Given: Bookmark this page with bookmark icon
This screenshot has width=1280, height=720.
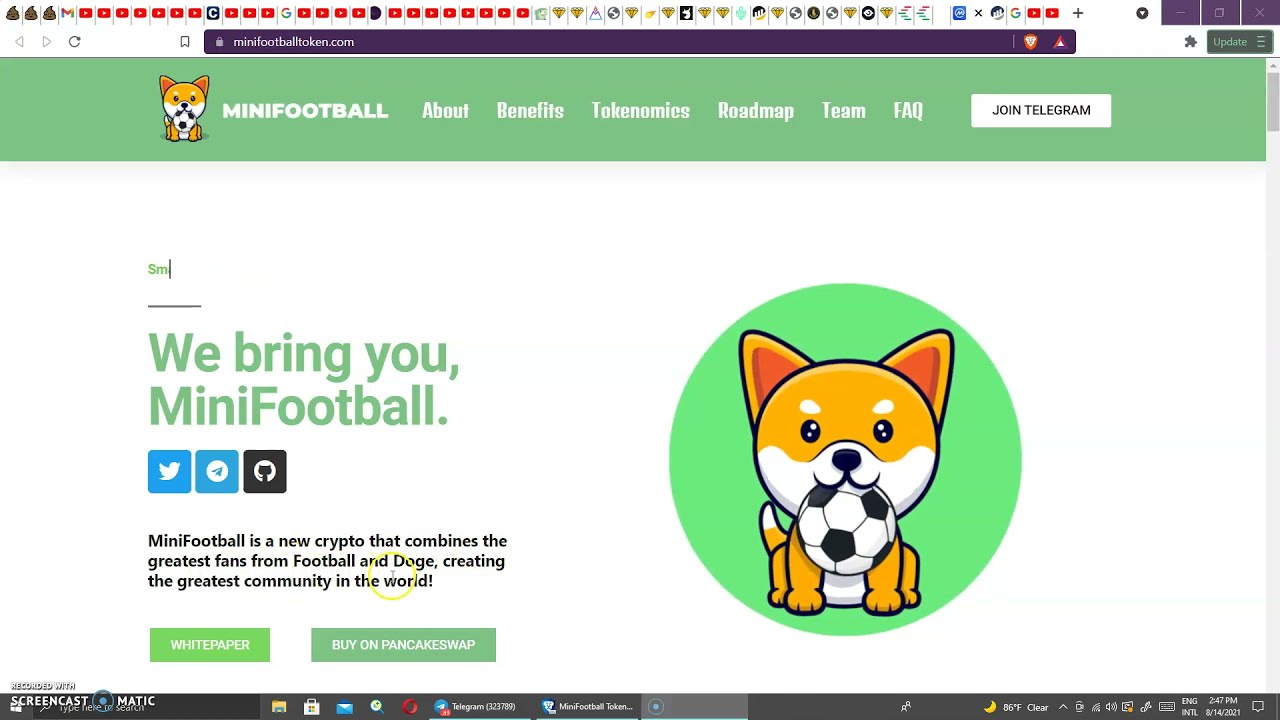Looking at the screenshot, I should (x=185, y=42).
